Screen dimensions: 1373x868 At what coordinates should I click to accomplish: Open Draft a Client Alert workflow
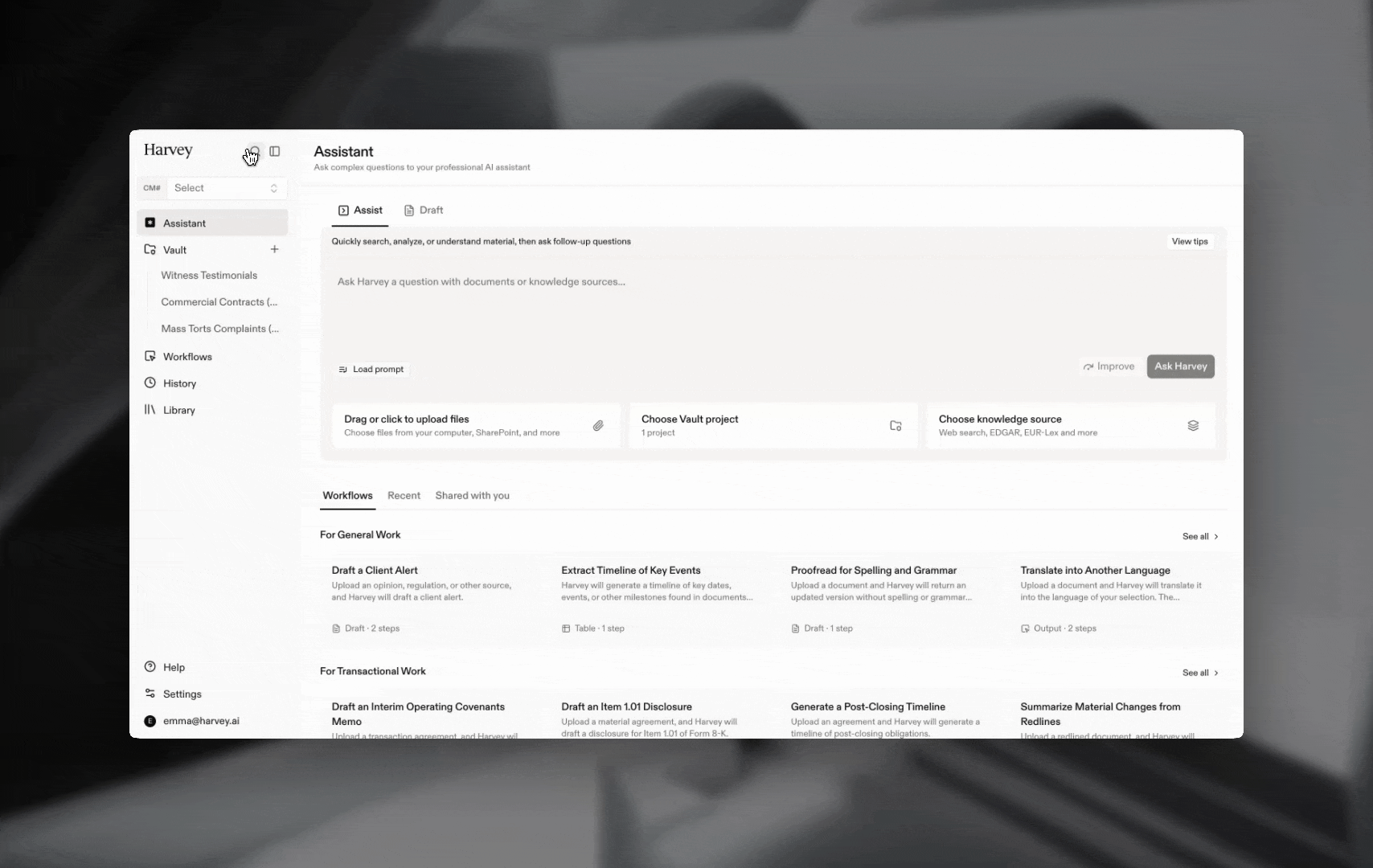375,570
